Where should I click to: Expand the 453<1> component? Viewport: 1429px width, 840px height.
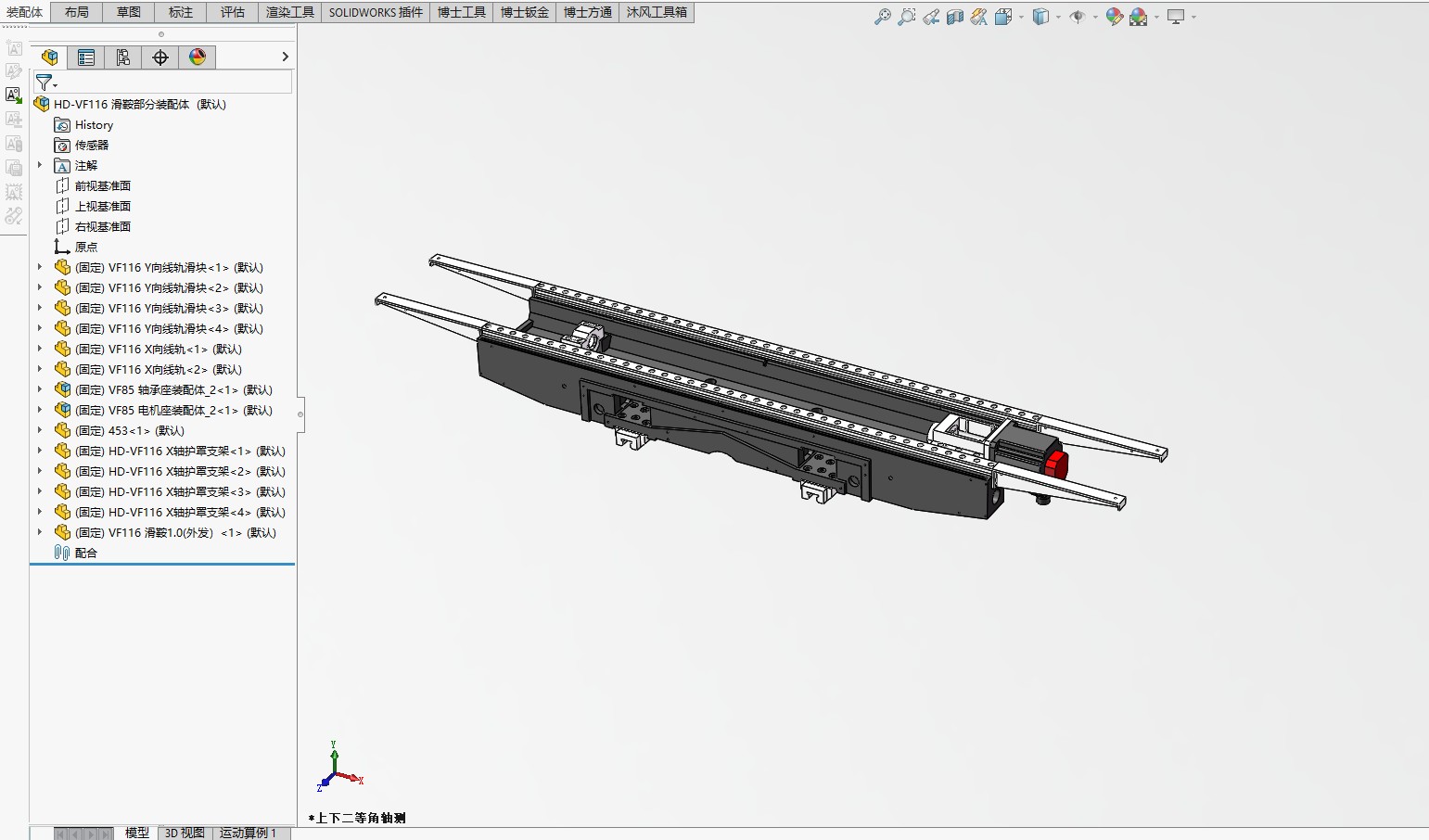tap(40, 430)
